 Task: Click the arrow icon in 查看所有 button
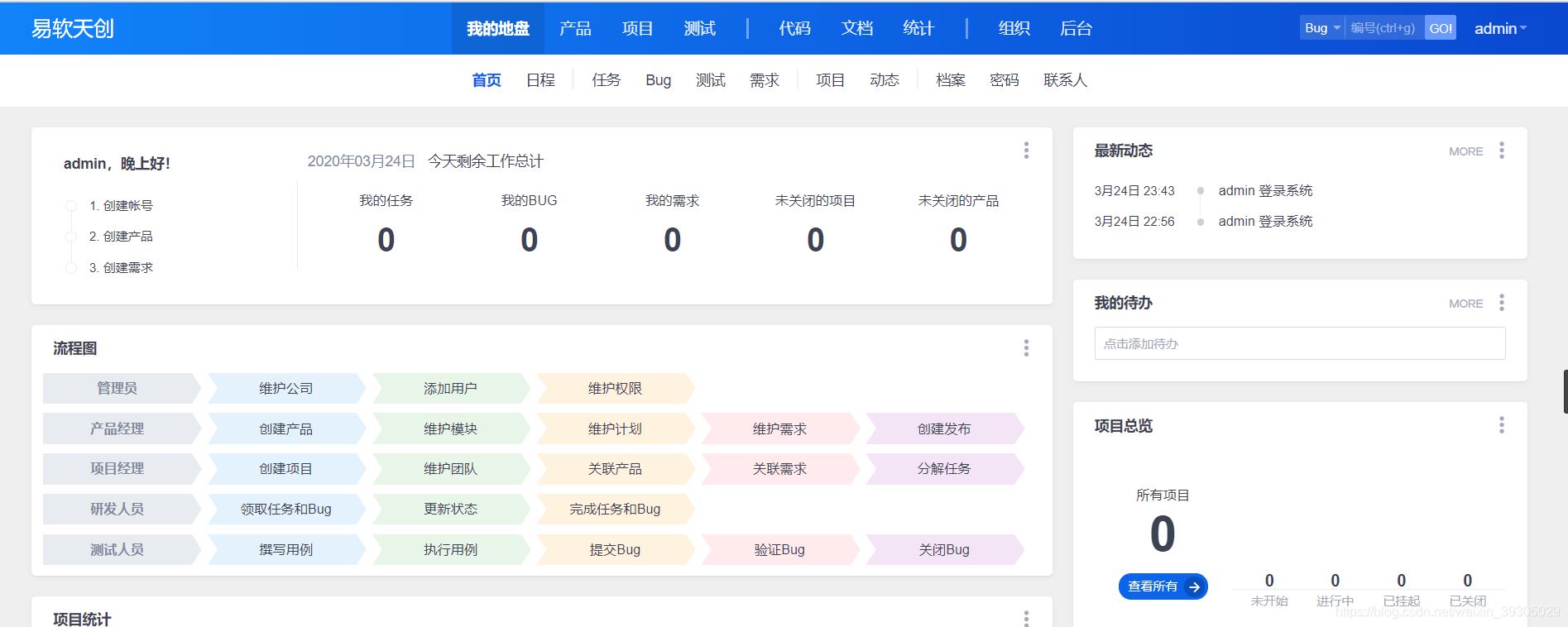[1194, 586]
